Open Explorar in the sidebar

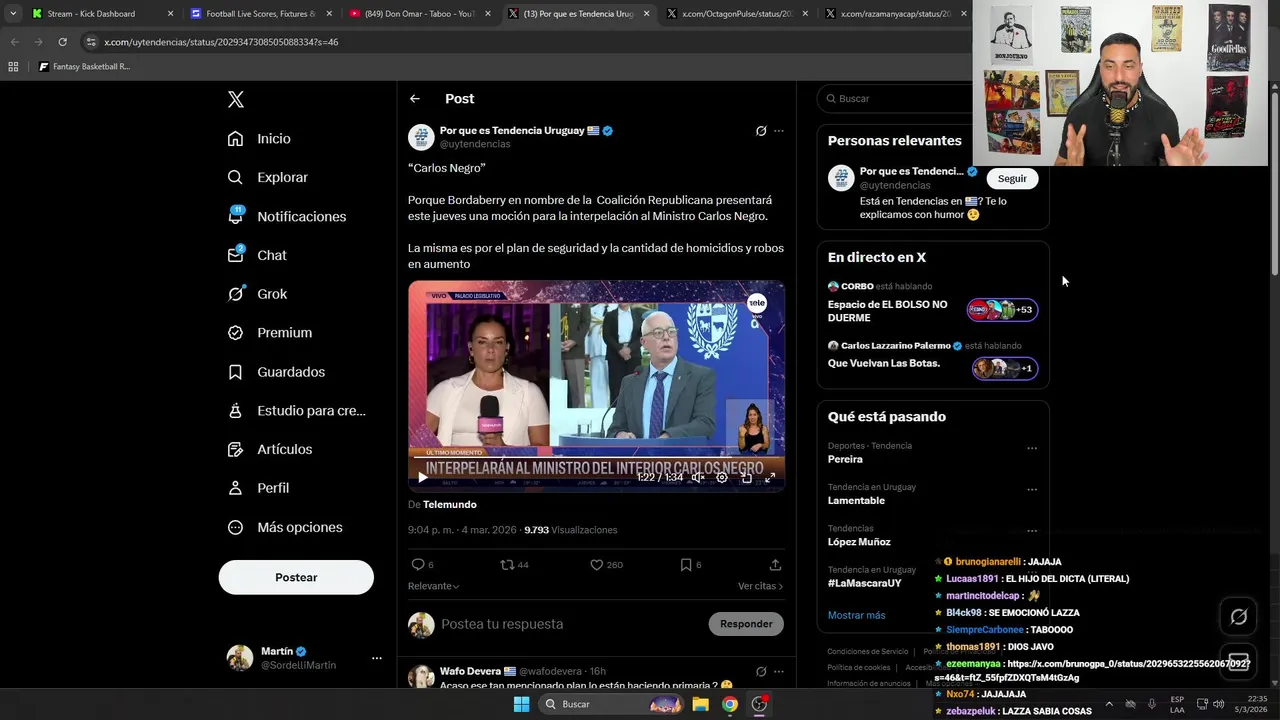[x=267, y=177]
